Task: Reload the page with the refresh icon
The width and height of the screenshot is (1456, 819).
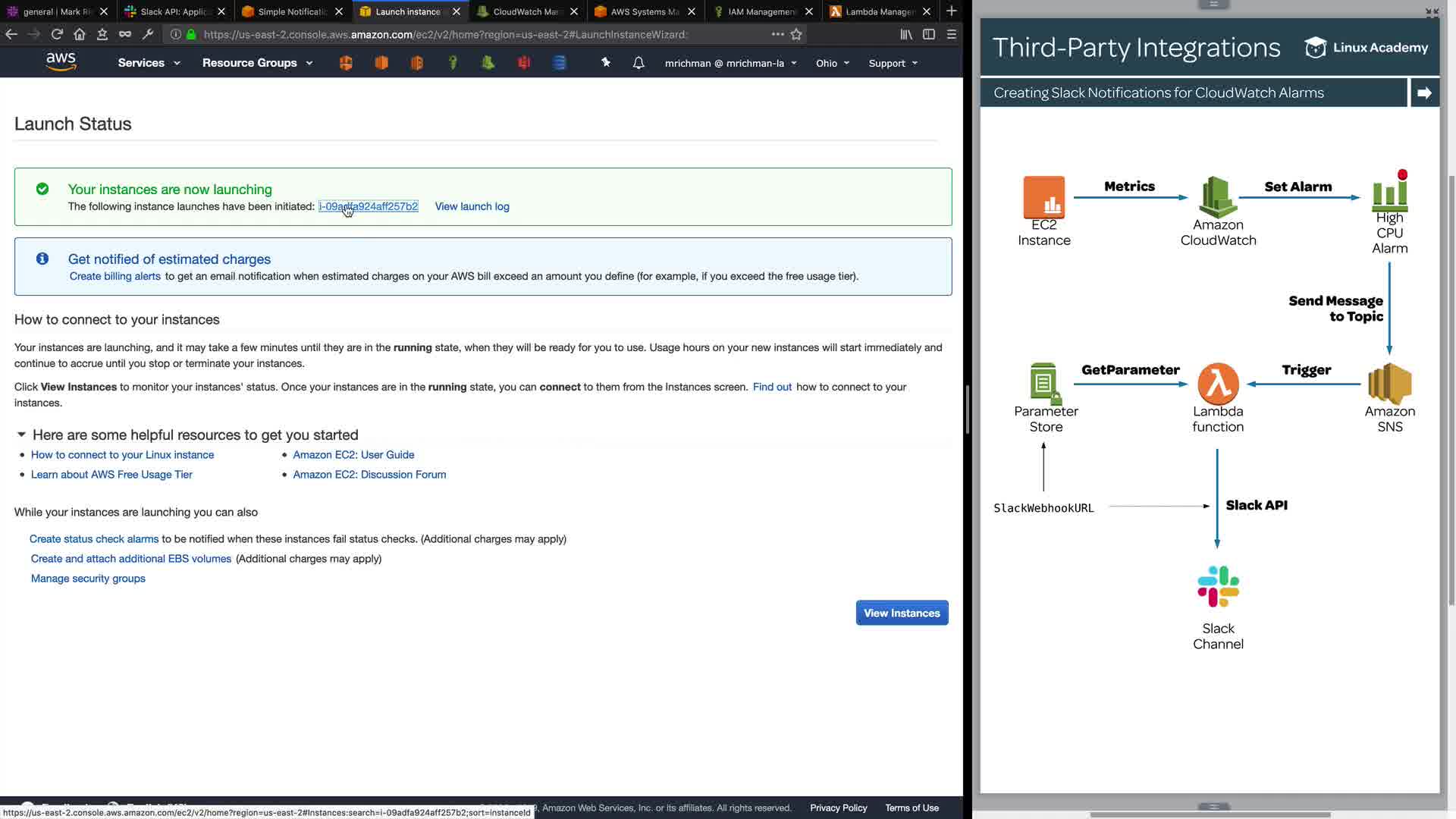Action: [57, 34]
